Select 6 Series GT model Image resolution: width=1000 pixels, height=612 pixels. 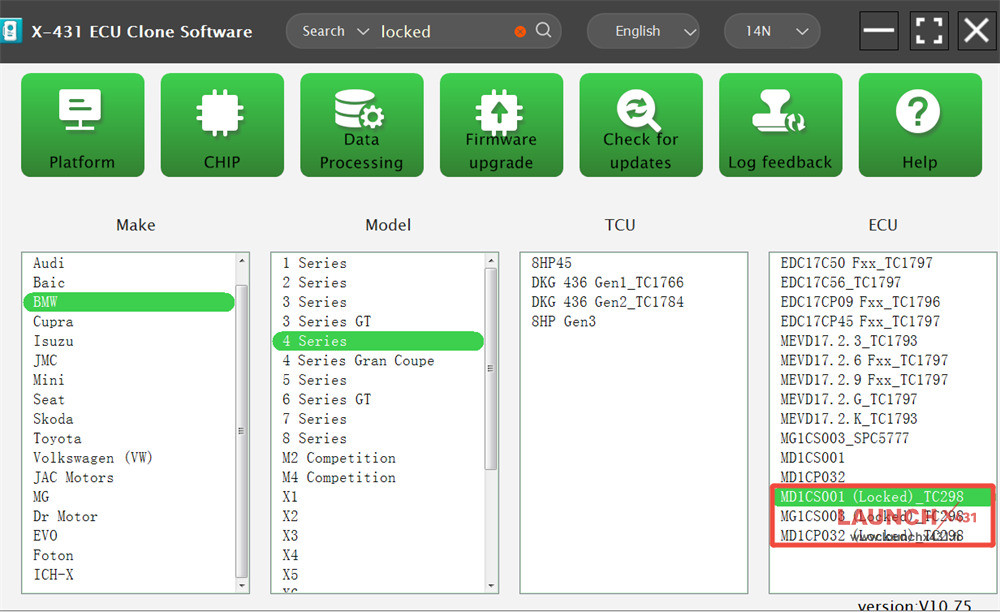pos(327,400)
